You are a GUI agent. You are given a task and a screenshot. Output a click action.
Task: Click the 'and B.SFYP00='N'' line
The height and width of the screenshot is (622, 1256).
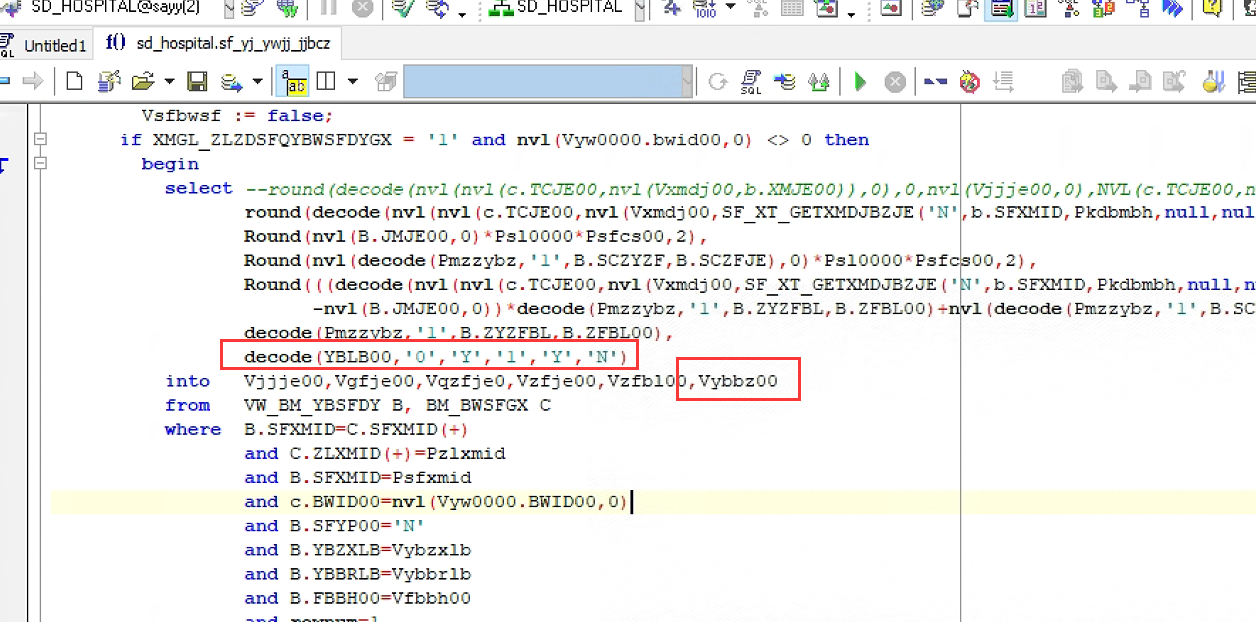pos(335,526)
